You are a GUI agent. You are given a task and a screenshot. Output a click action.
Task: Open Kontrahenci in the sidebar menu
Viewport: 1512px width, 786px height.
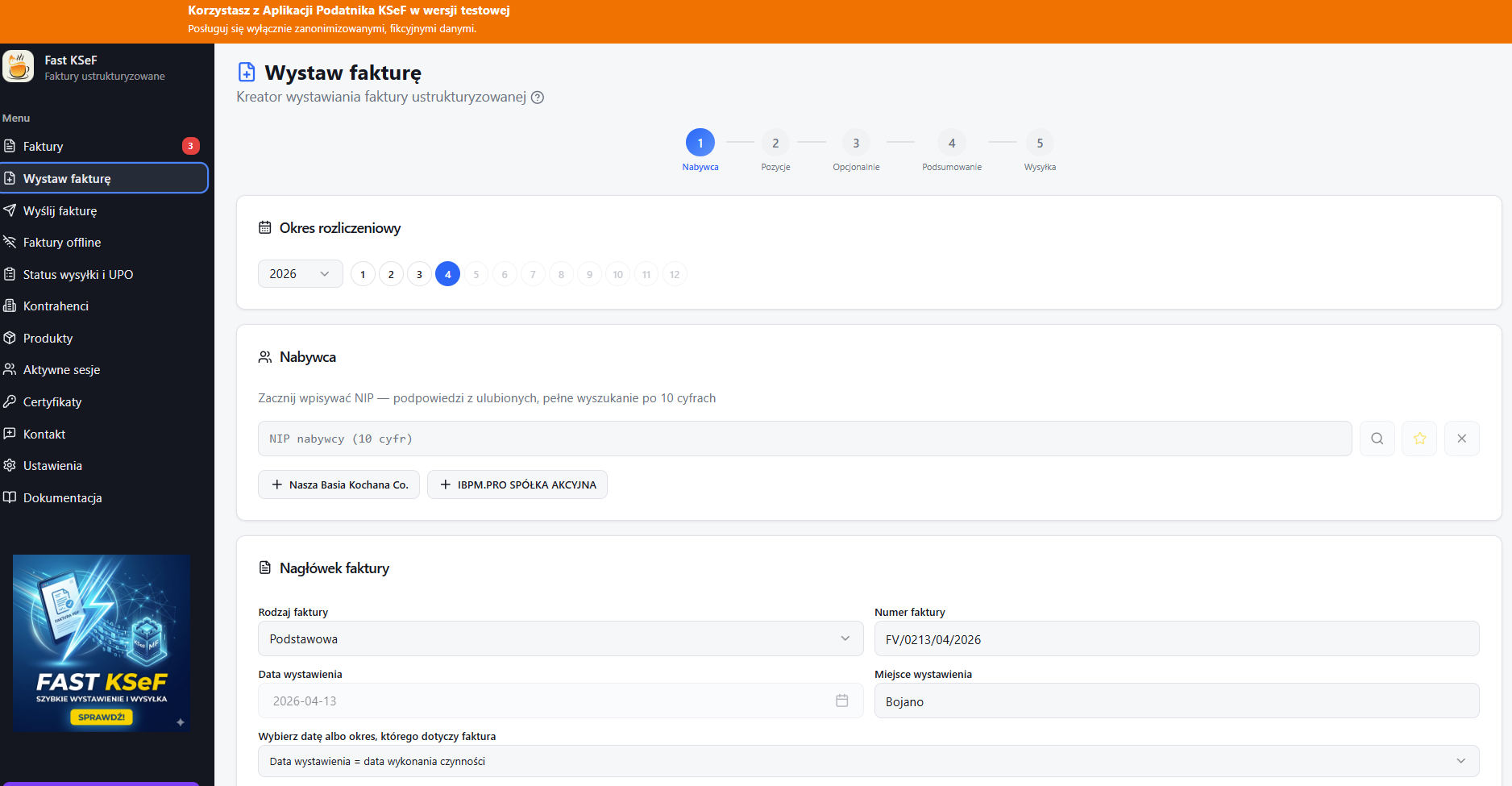coord(56,306)
